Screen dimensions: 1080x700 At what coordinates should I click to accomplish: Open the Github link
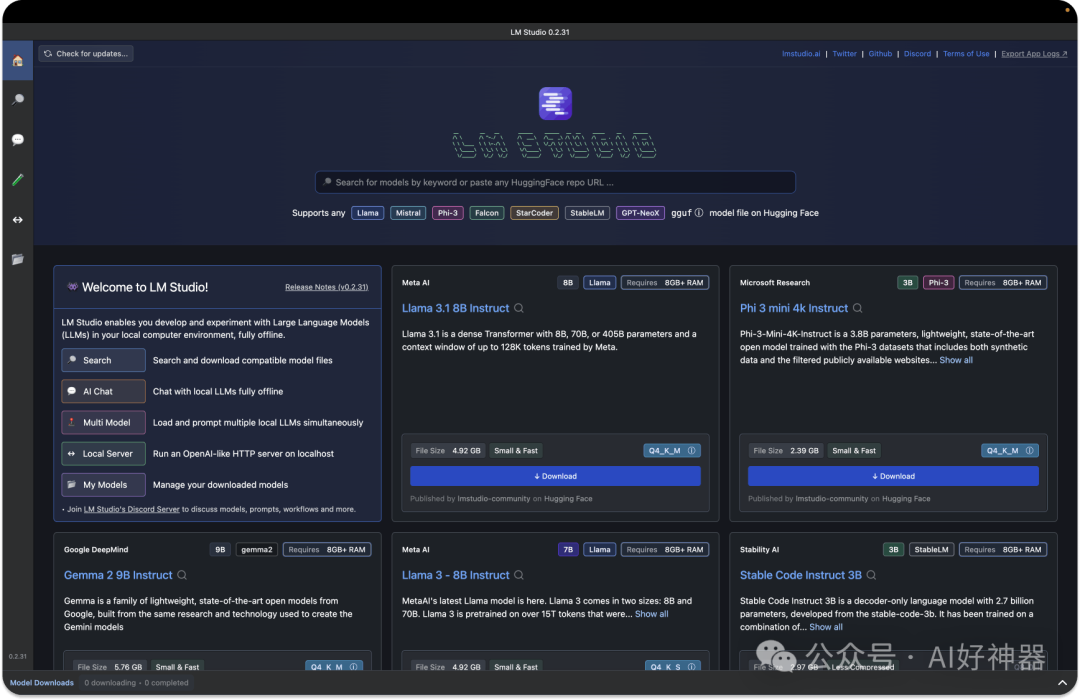[x=880, y=54]
